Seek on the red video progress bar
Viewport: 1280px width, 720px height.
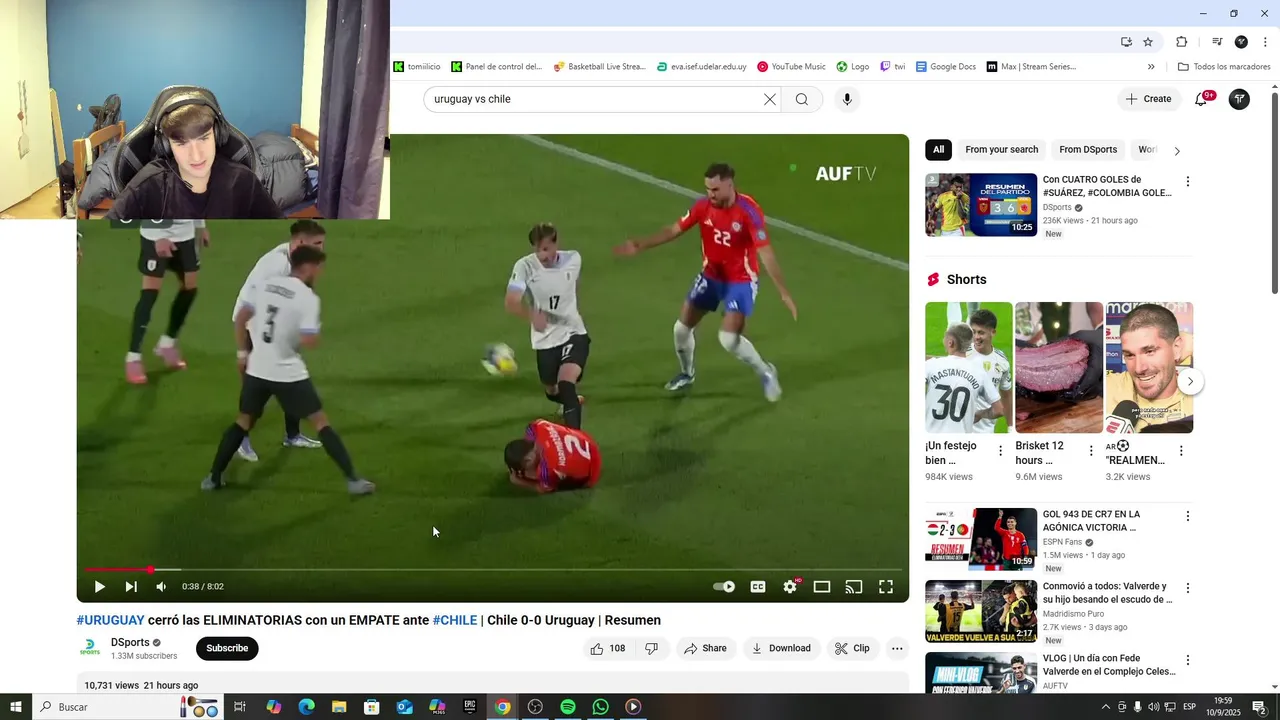point(493,570)
